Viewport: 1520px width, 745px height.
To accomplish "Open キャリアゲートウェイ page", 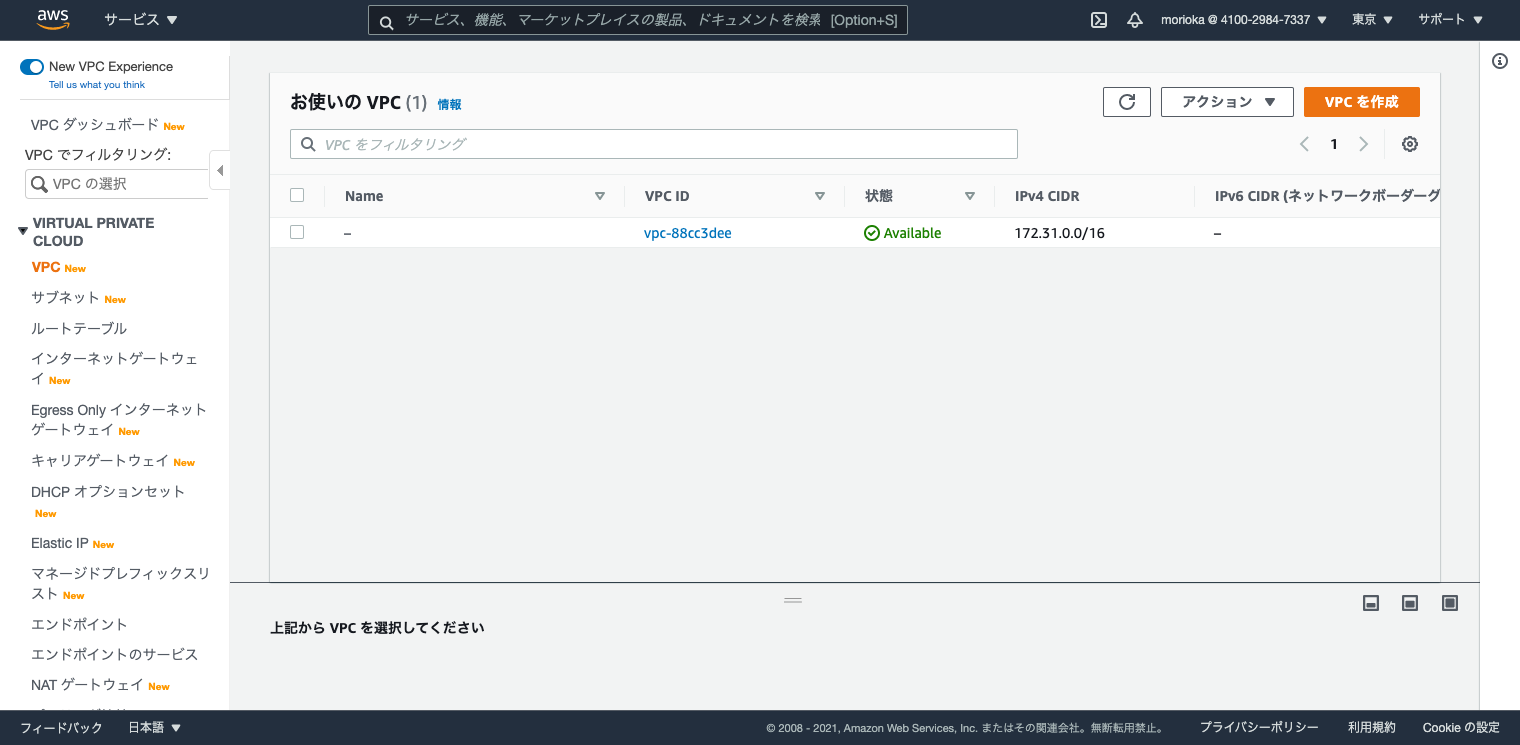I will pos(100,461).
